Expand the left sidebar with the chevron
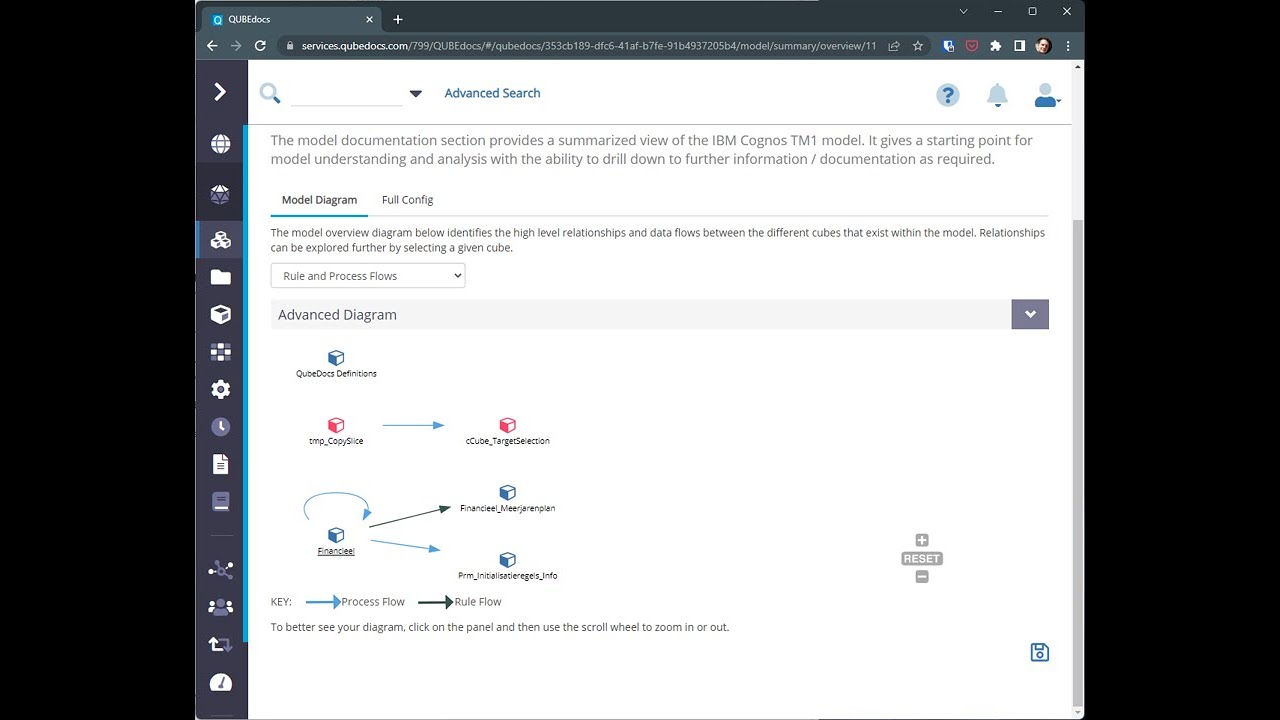1280x720 pixels. tap(220, 92)
